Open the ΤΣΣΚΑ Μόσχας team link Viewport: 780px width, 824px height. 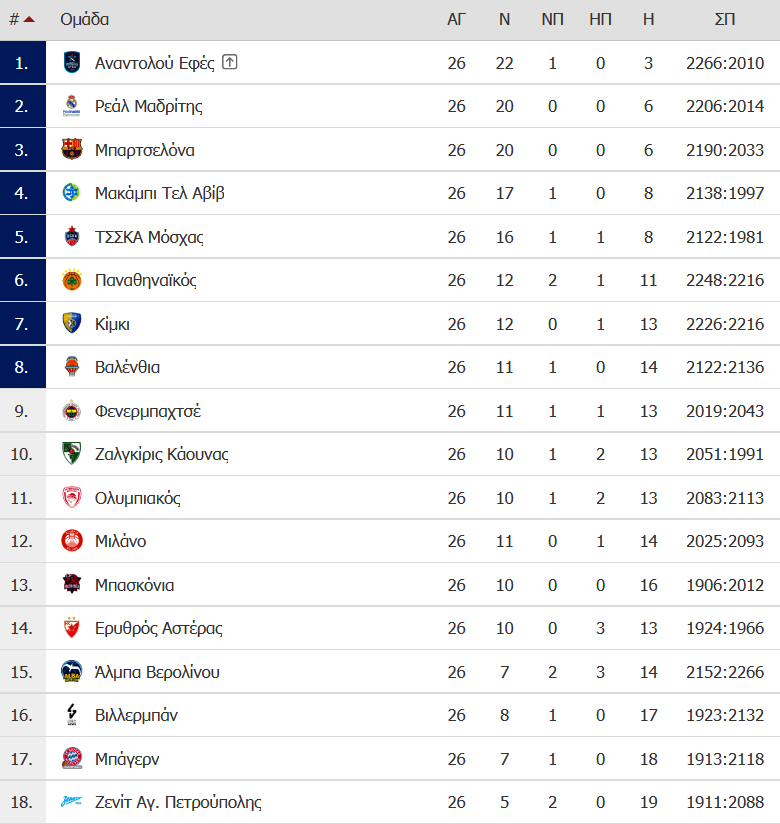pos(149,237)
